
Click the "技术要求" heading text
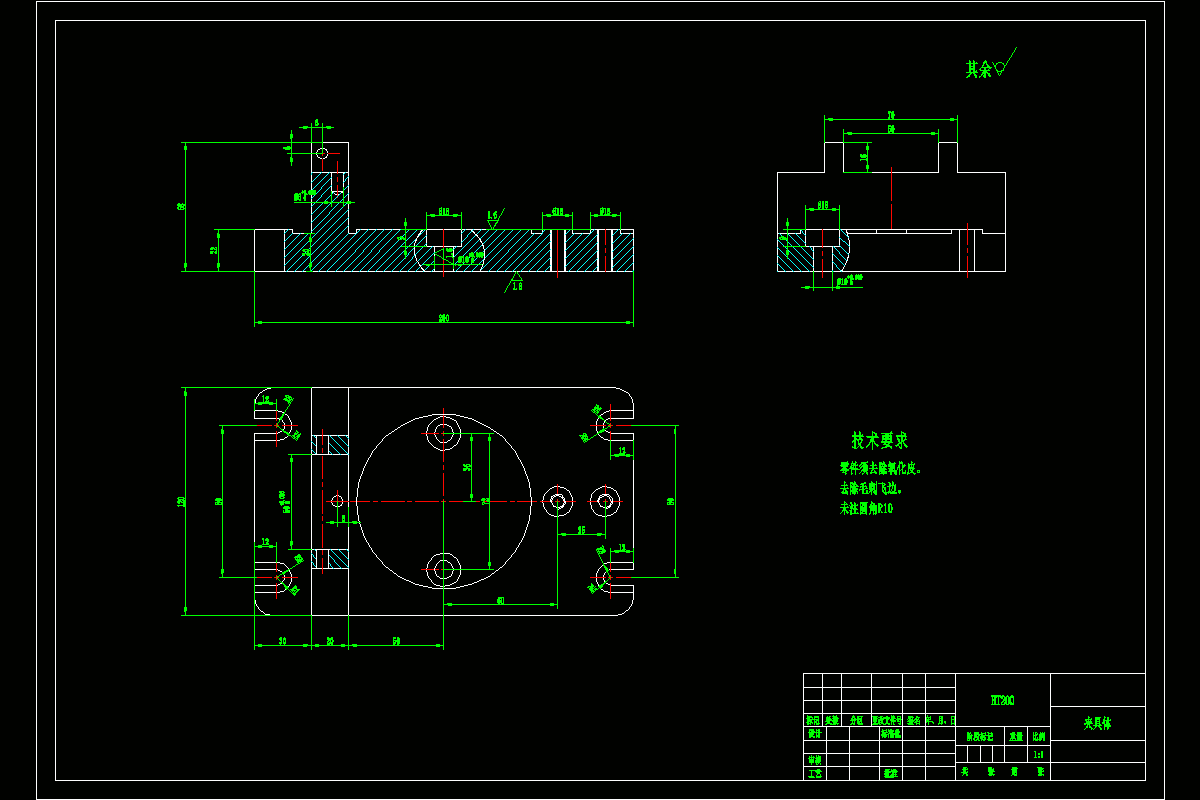tap(879, 440)
